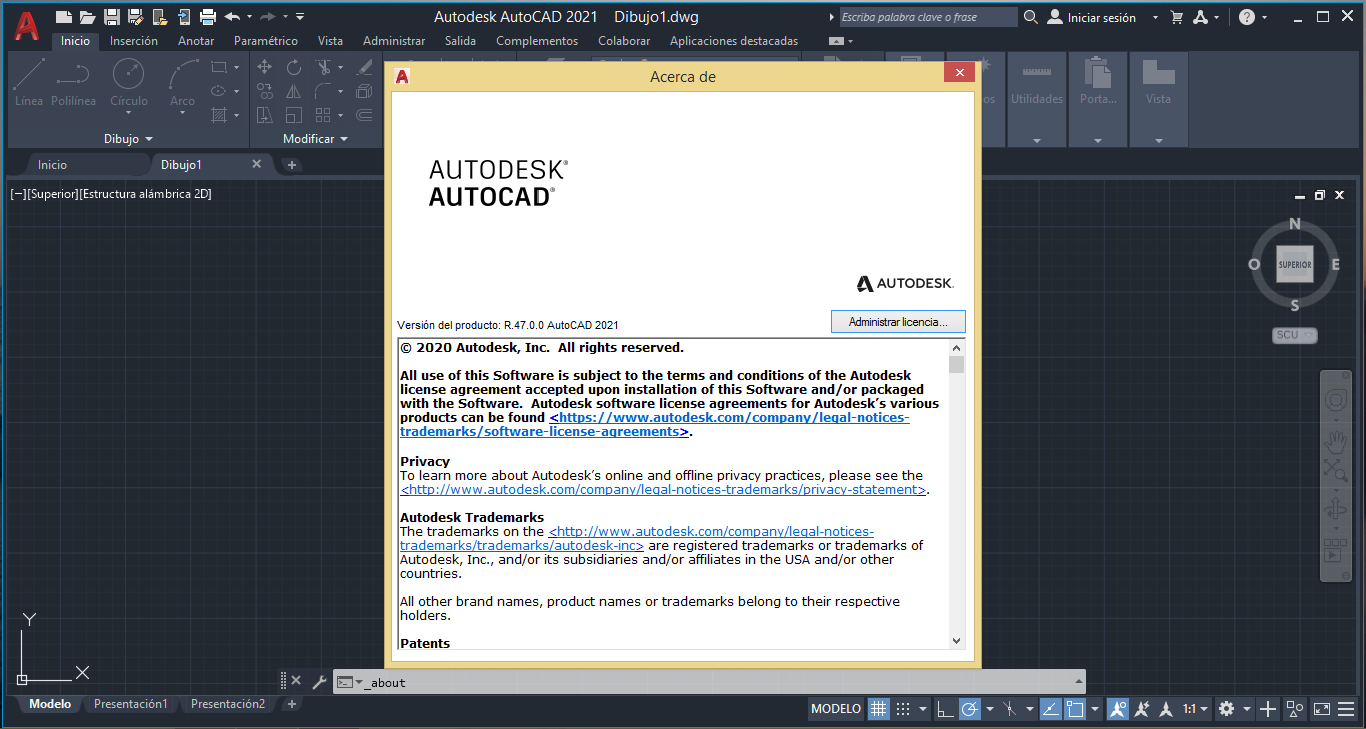Open the Inserción ribbon tab

pyautogui.click(x=134, y=41)
